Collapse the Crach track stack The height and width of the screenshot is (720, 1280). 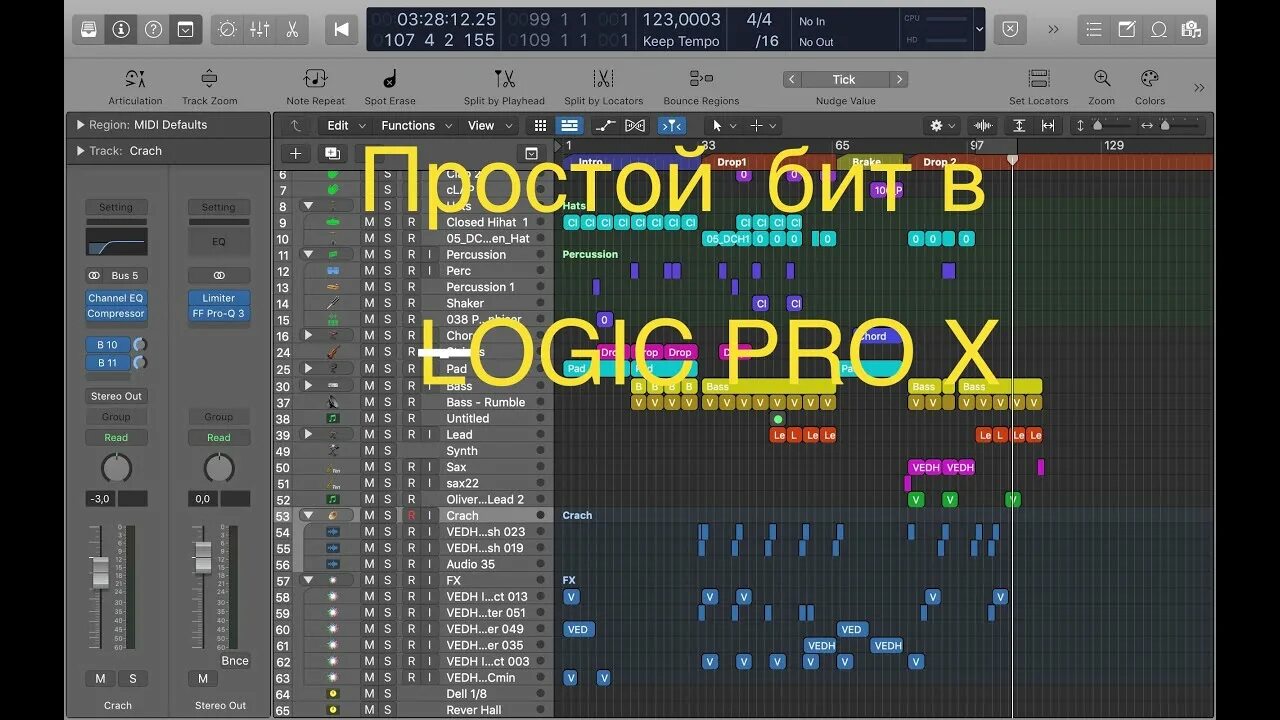[x=308, y=515]
